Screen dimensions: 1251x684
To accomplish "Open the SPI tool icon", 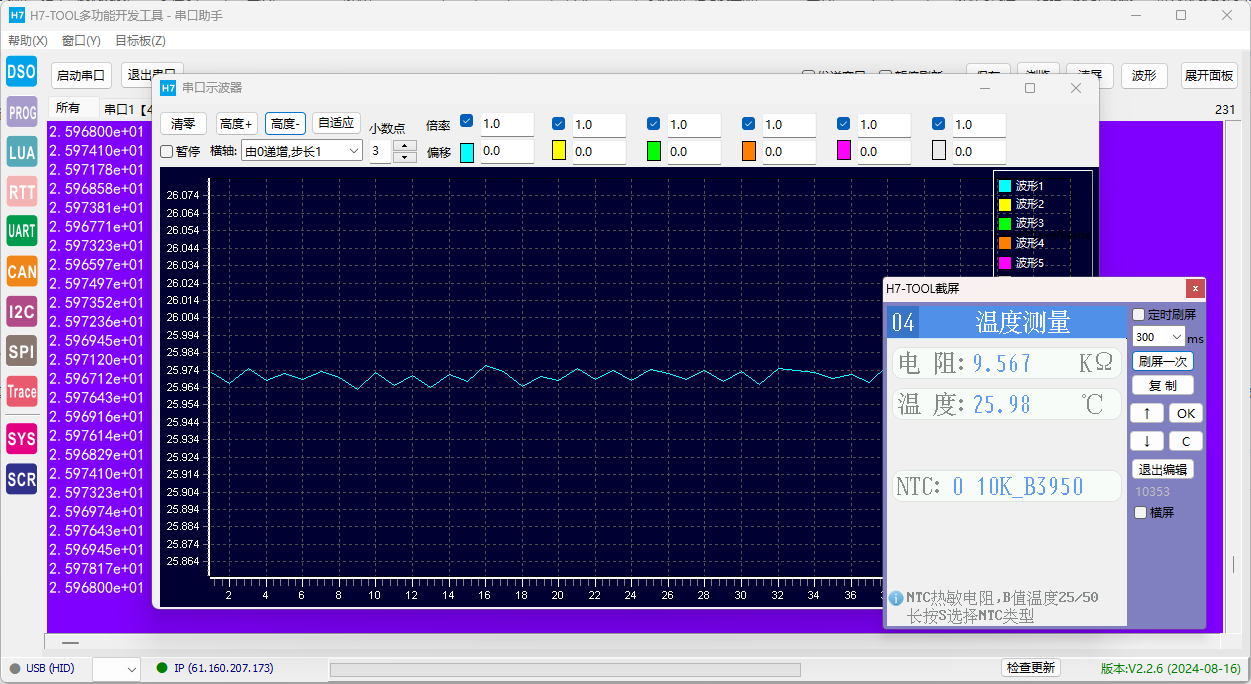I will [21, 351].
